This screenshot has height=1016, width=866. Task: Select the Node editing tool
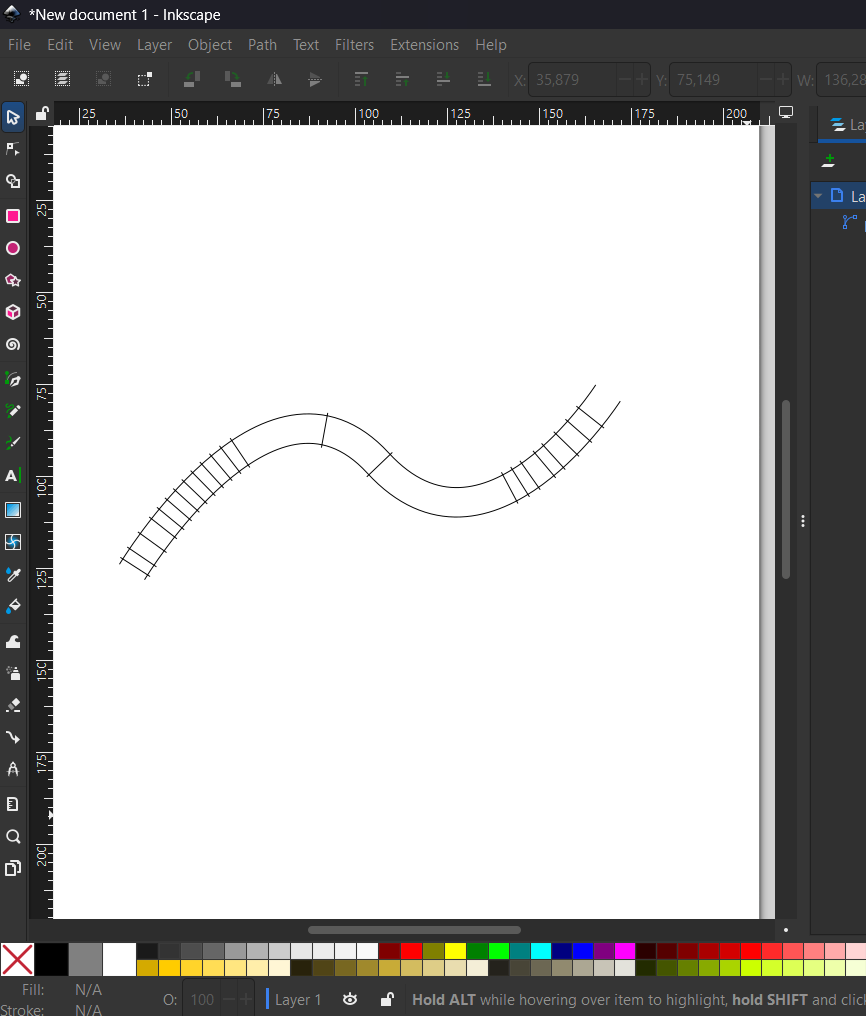(x=13, y=150)
